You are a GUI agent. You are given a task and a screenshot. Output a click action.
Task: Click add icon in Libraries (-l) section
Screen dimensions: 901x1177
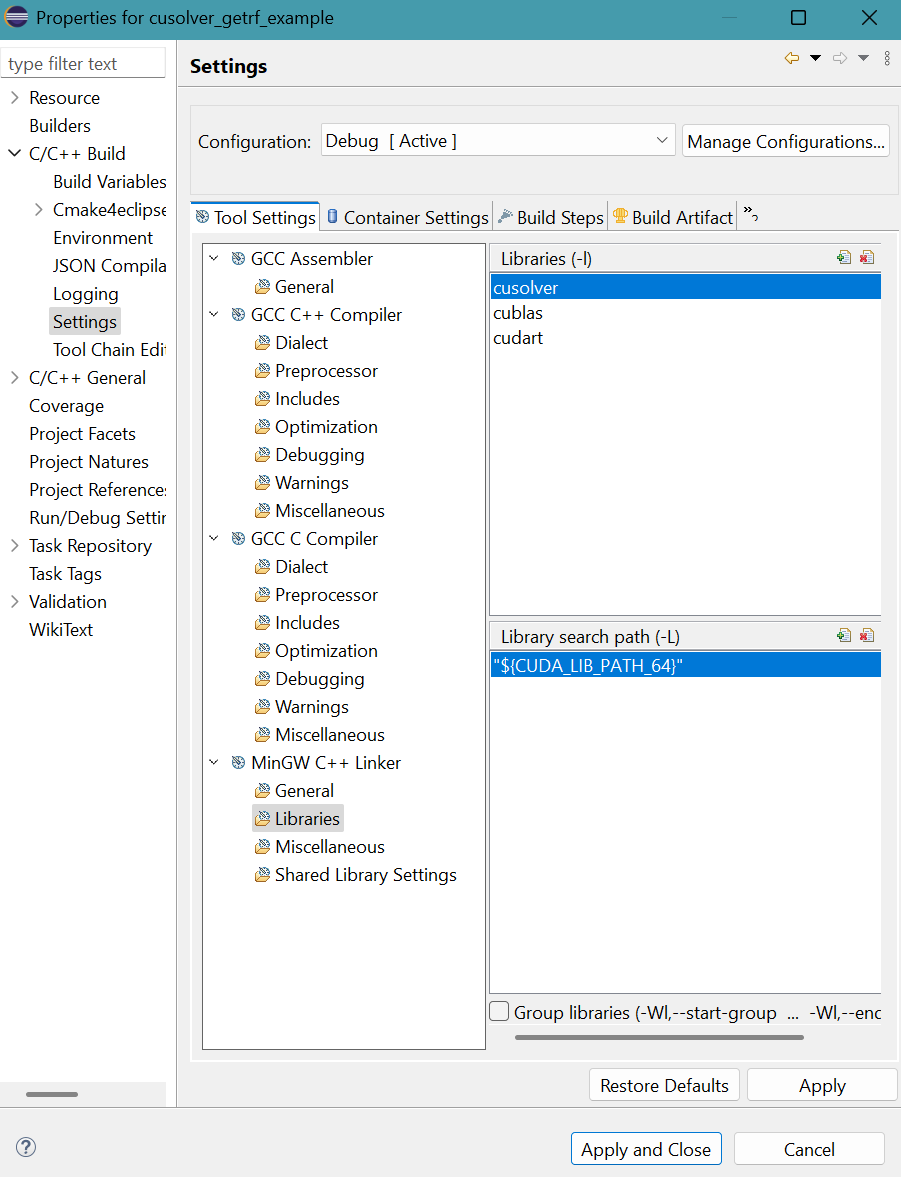844,258
